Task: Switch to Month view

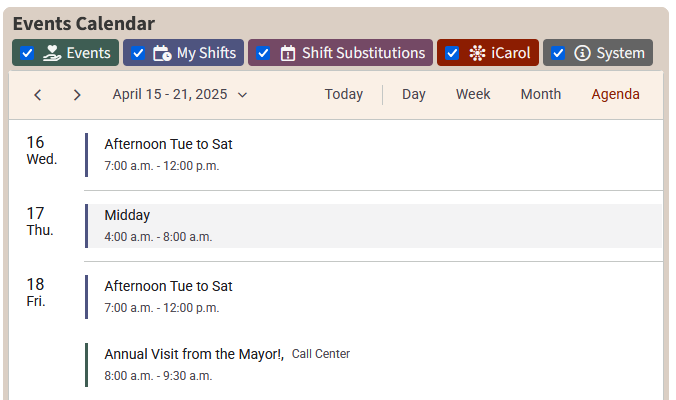Action: (540, 95)
